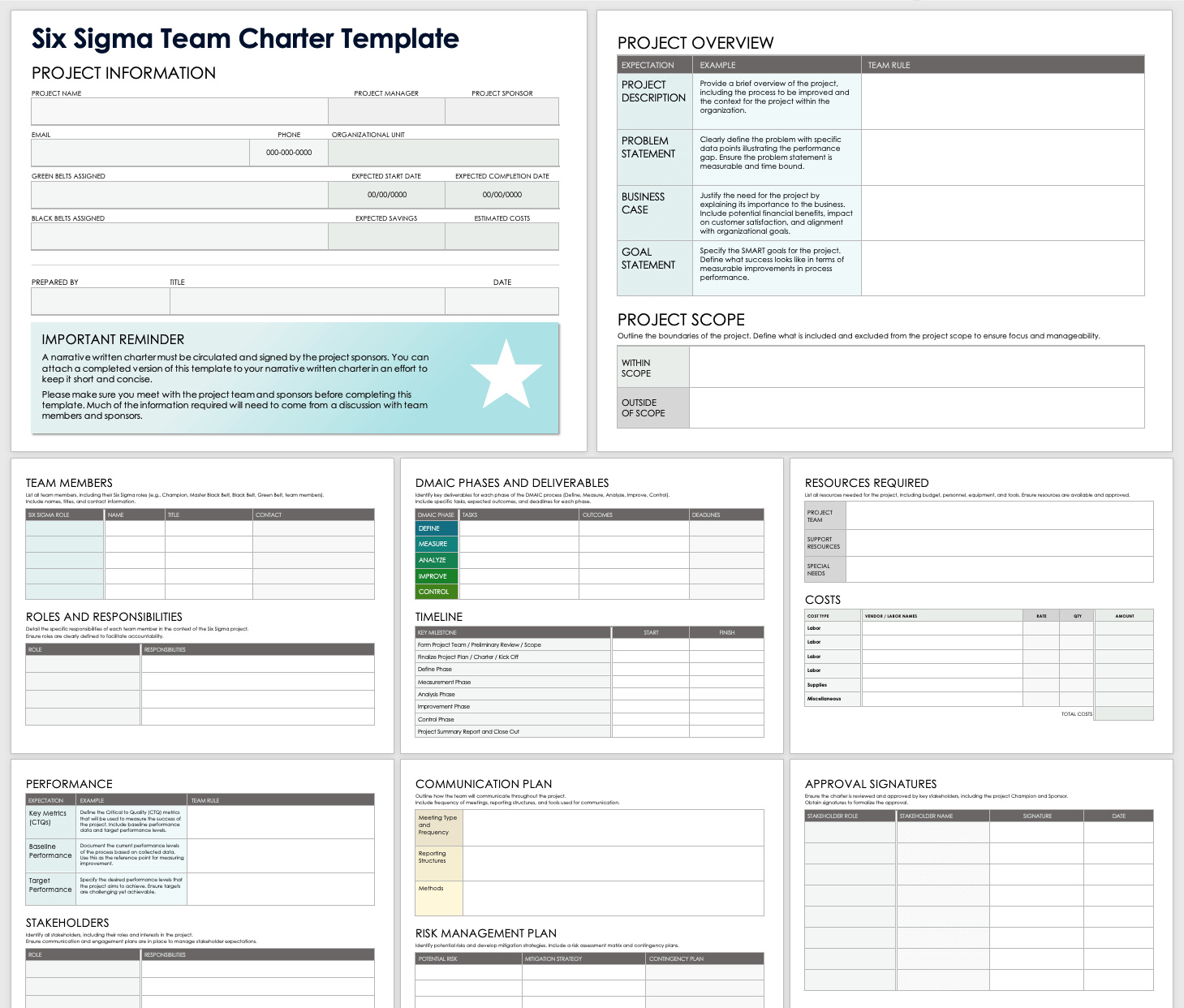Select the Expected Completion Date value
Screen dimensions: 1184x1008
(502, 195)
